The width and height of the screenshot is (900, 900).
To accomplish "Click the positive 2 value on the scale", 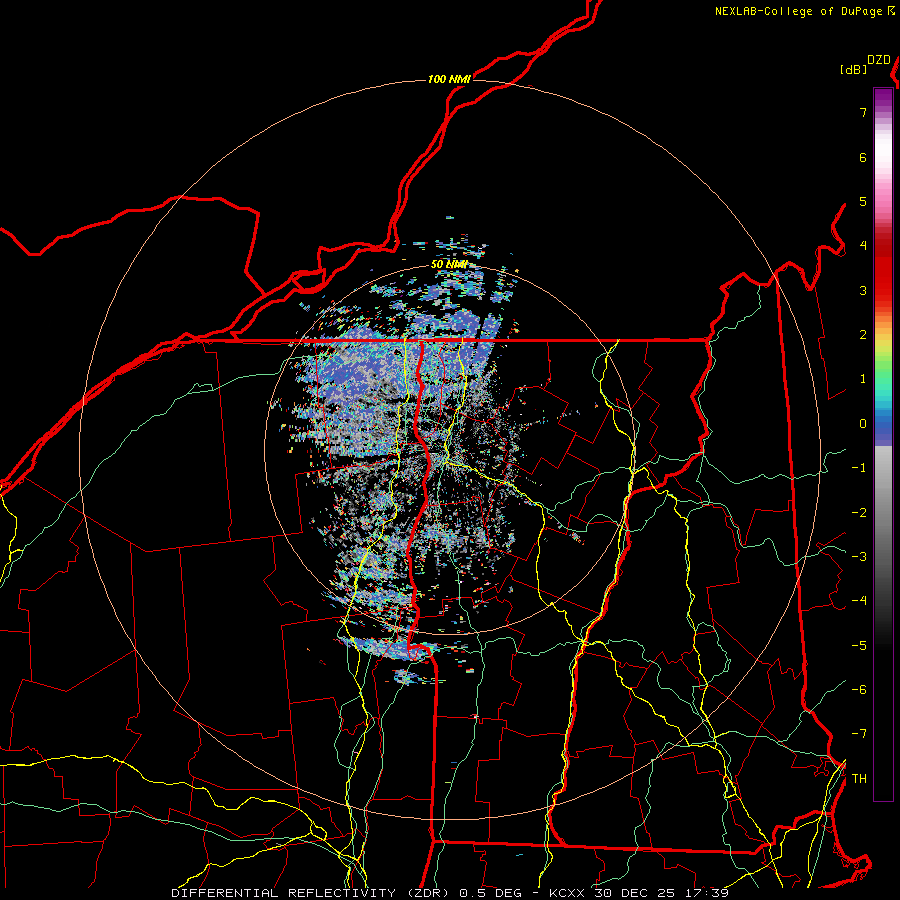I will click(863, 335).
